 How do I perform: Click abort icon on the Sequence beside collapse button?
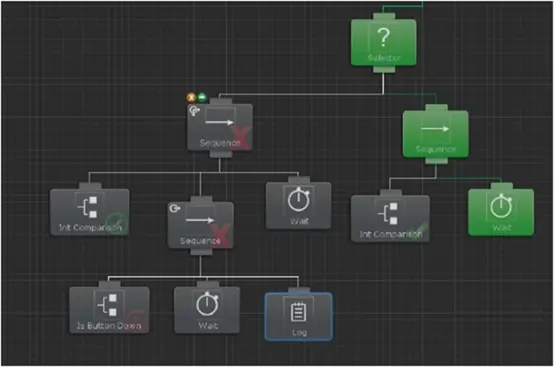[x=194, y=111]
